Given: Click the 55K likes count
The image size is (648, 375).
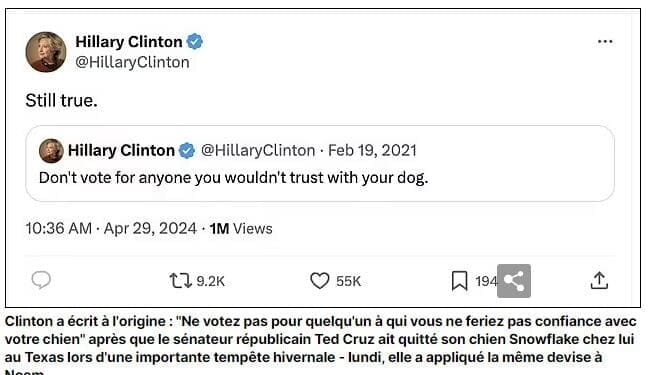Looking at the screenshot, I should pos(348,281).
